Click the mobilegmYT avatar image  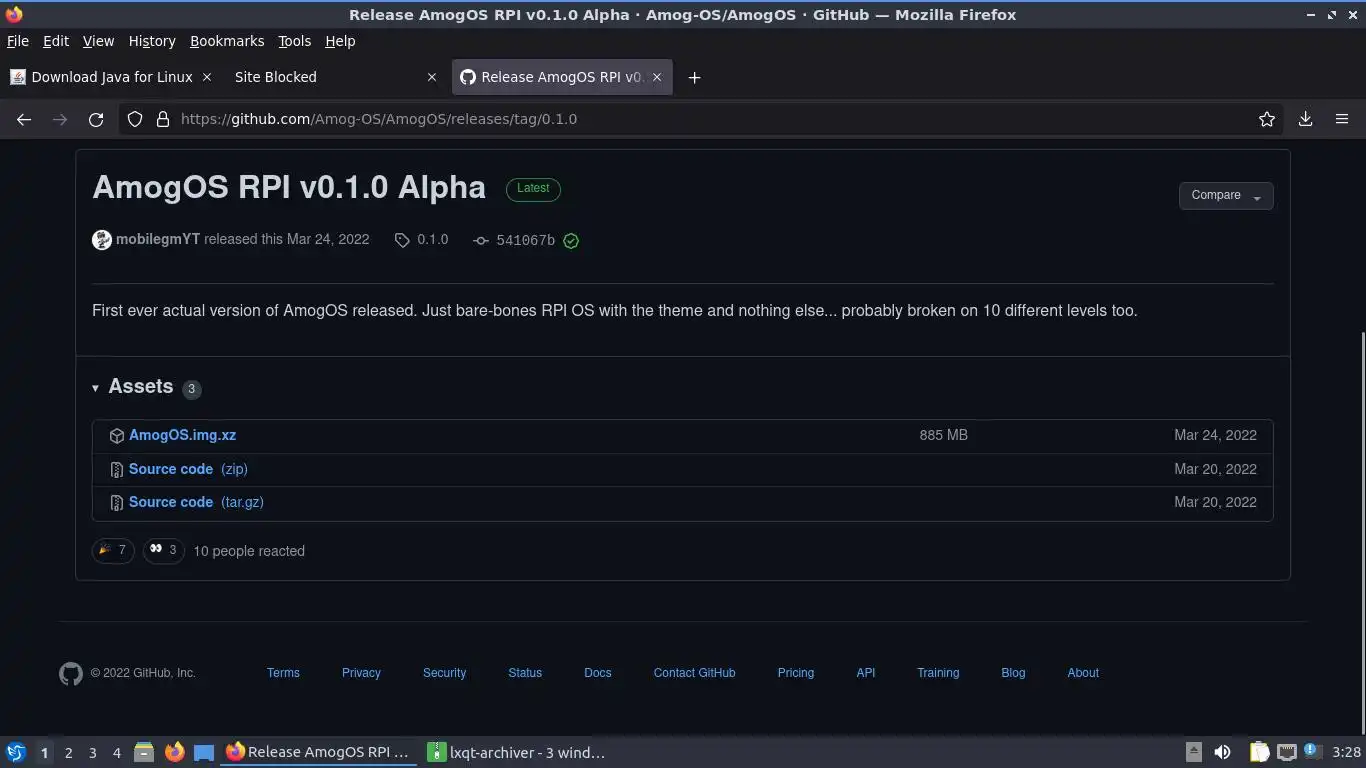101,240
